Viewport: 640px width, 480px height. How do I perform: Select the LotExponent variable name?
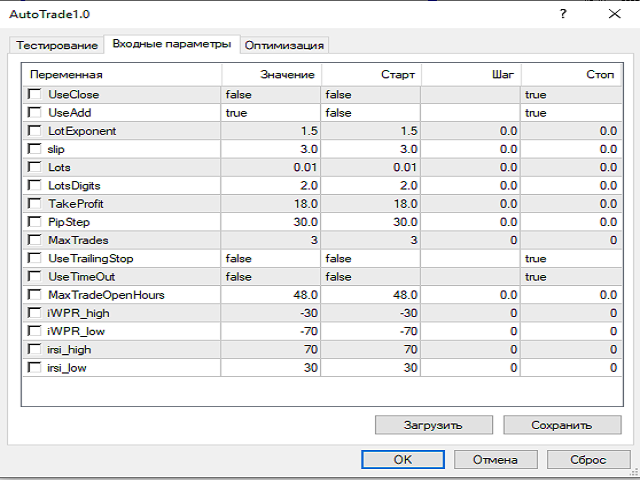point(82,131)
